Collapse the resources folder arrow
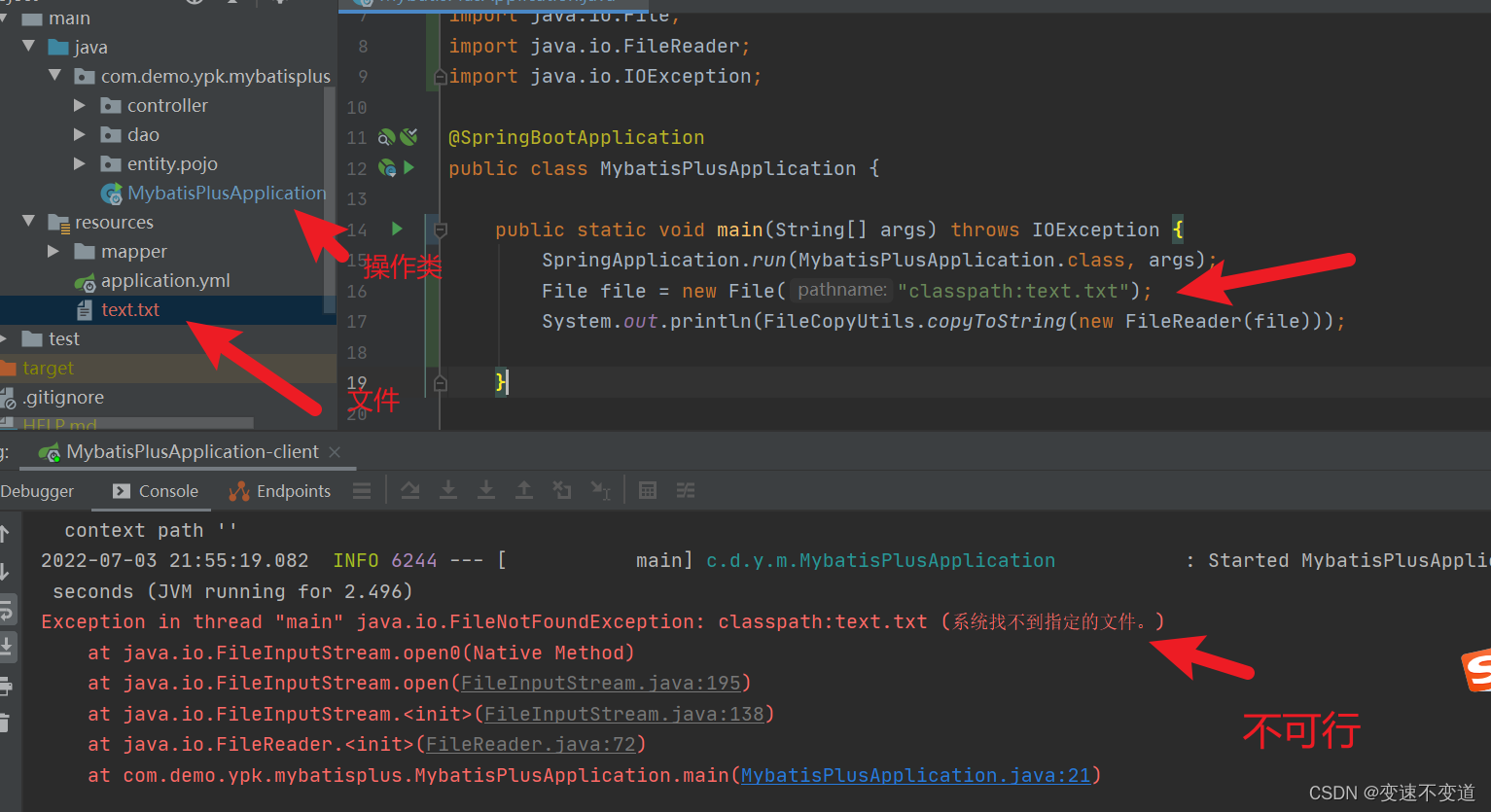The image size is (1491, 812). (x=28, y=221)
